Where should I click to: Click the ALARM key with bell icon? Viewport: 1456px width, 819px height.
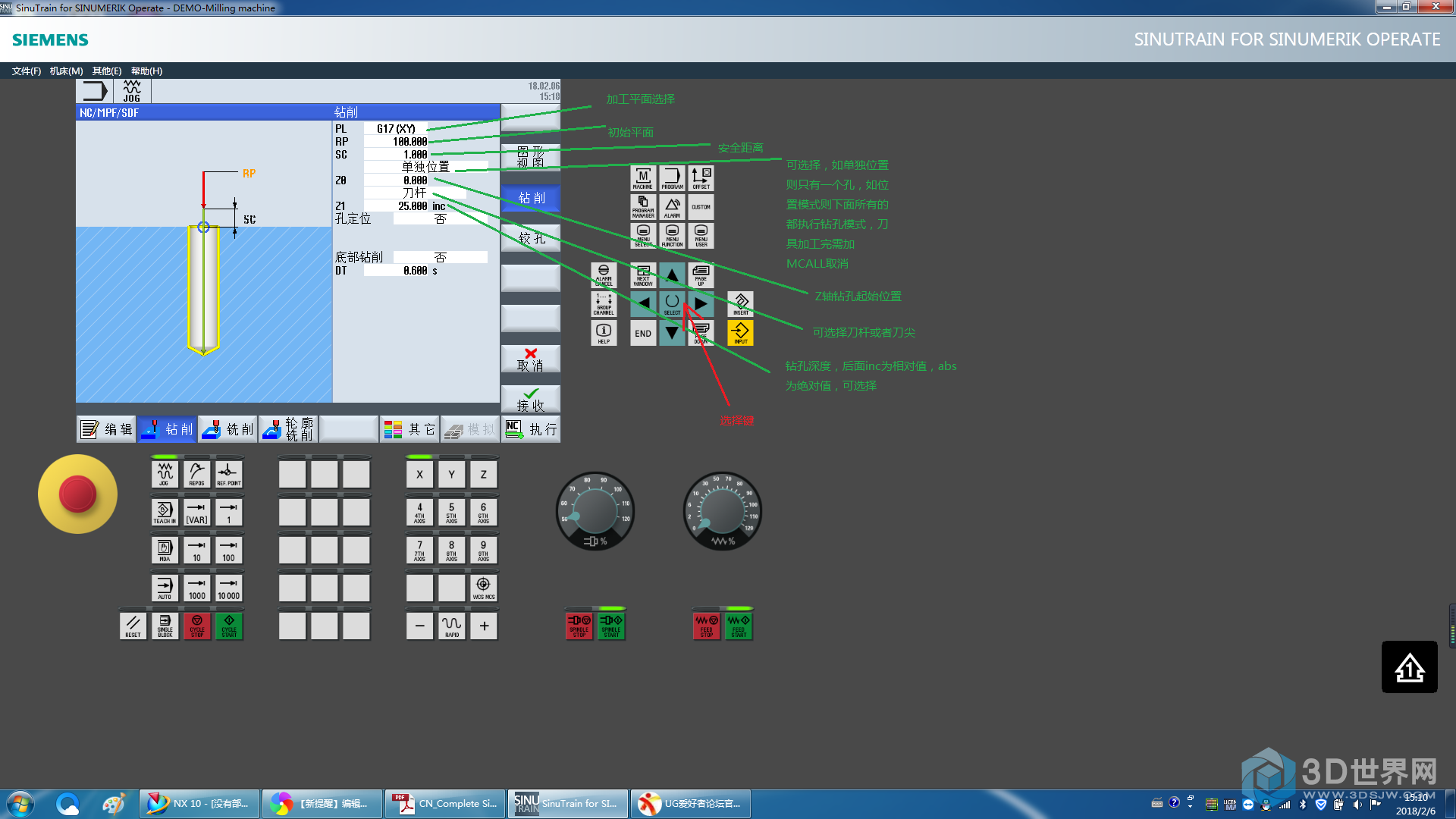coord(672,207)
